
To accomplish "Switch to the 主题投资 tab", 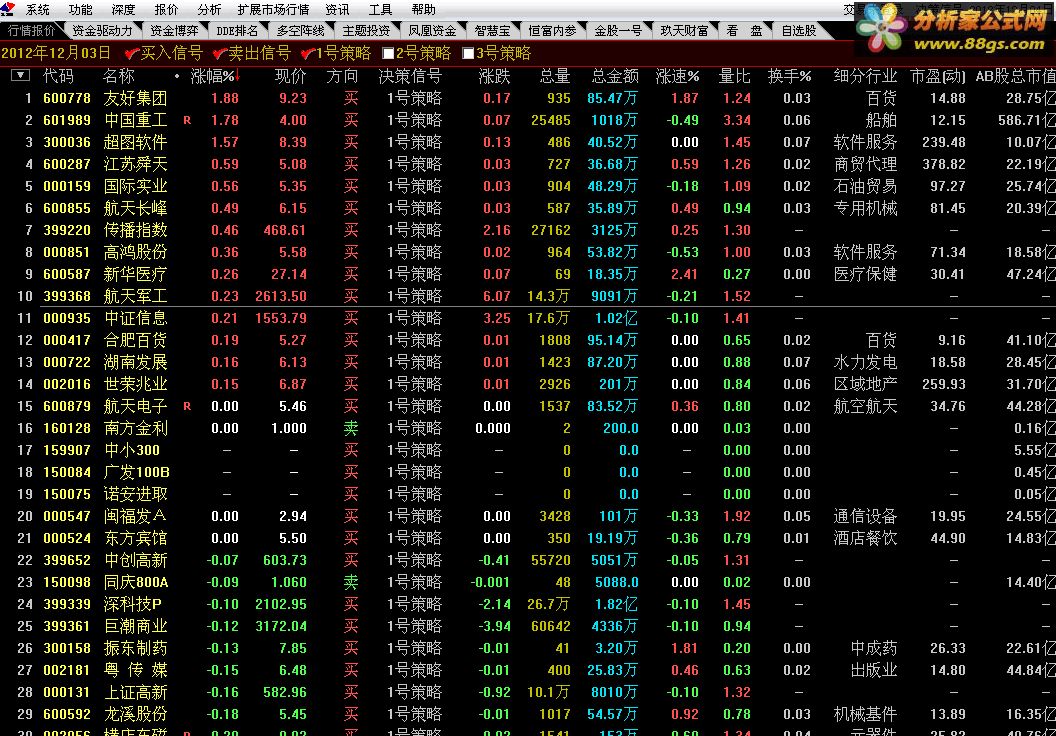I will [x=366, y=31].
